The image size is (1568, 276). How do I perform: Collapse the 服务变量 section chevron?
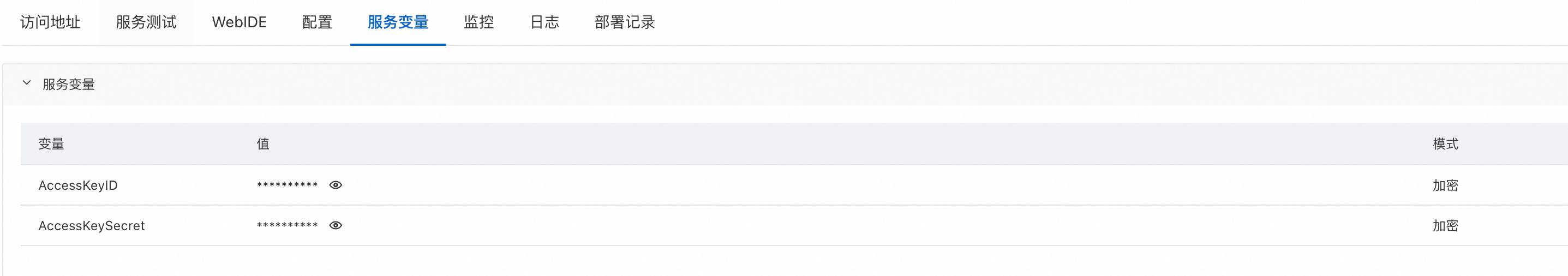tap(27, 83)
